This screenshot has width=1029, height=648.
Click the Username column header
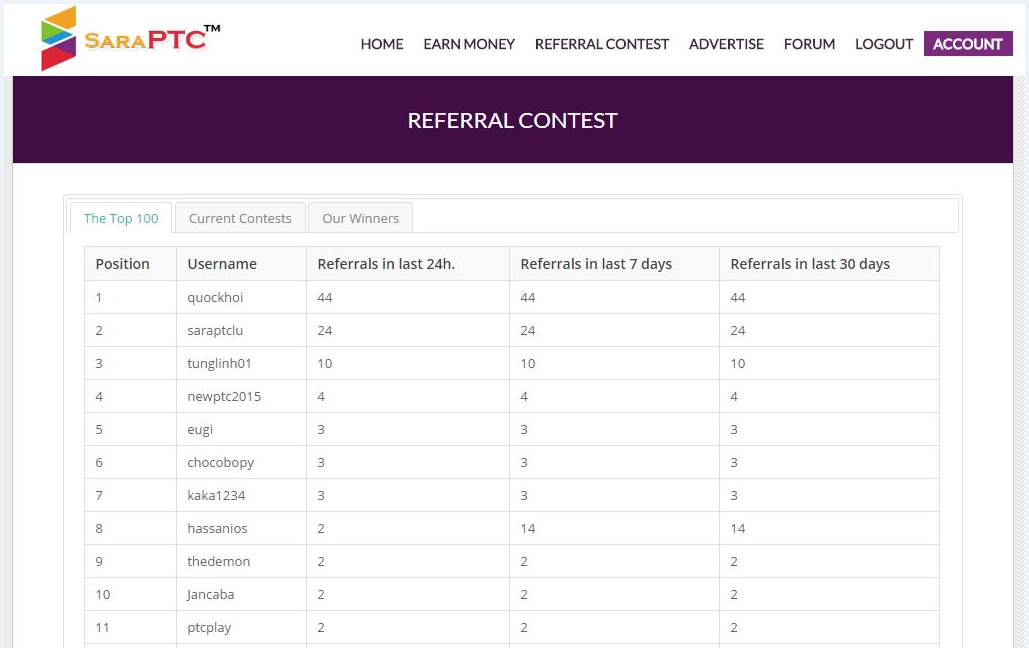(222, 264)
